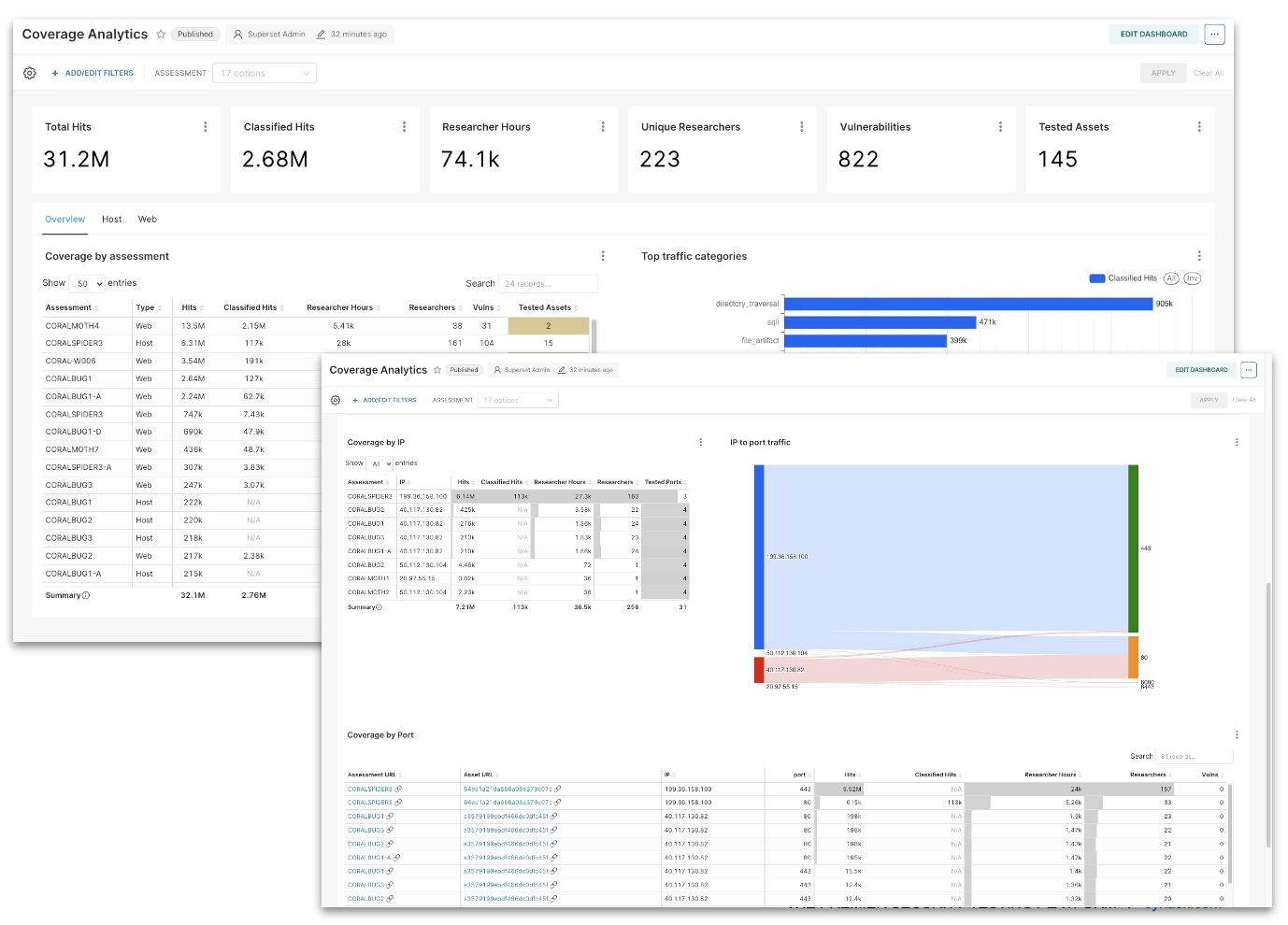Open Researcher Hours card options menu
Screen dimensions: 1288x925
click(x=603, y=127)
